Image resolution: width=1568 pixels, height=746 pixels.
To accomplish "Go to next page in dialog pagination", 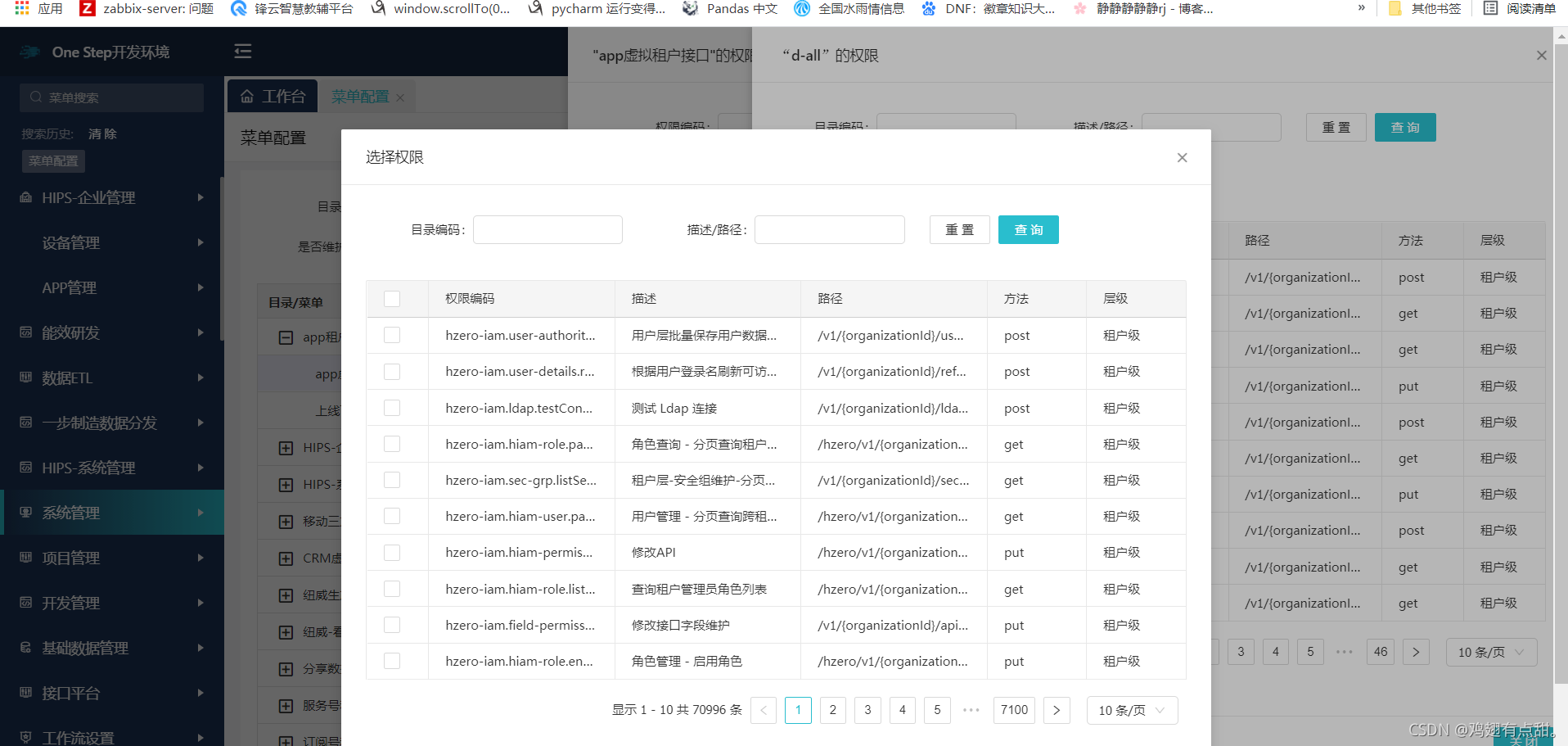I will pyautogui.click(x=1057, y=710).
